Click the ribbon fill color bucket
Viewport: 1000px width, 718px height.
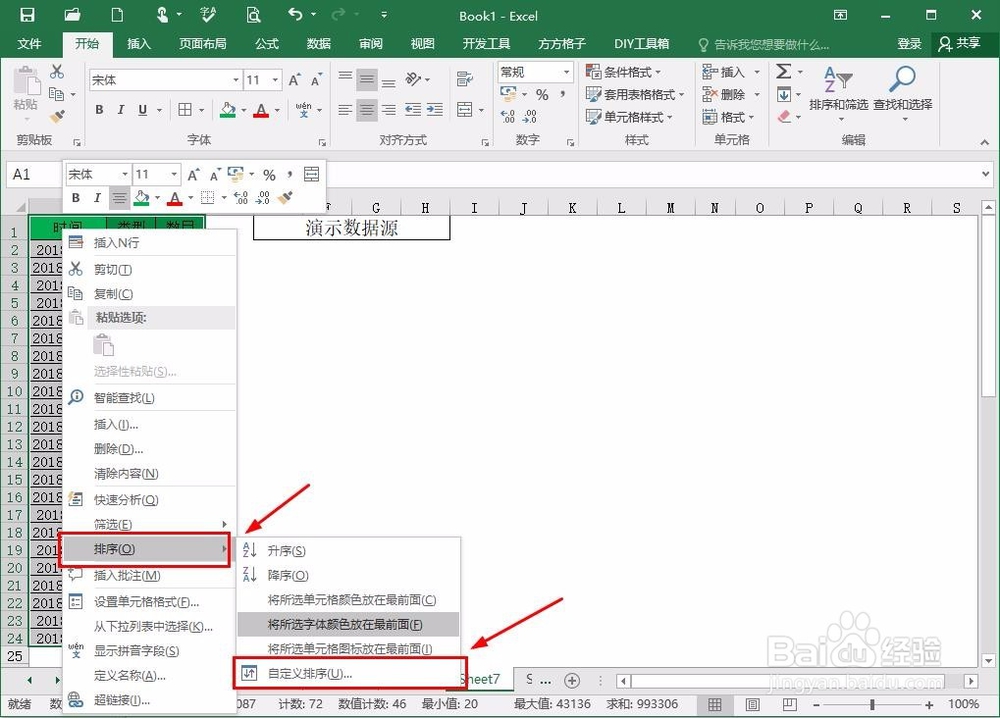[227, 110]
